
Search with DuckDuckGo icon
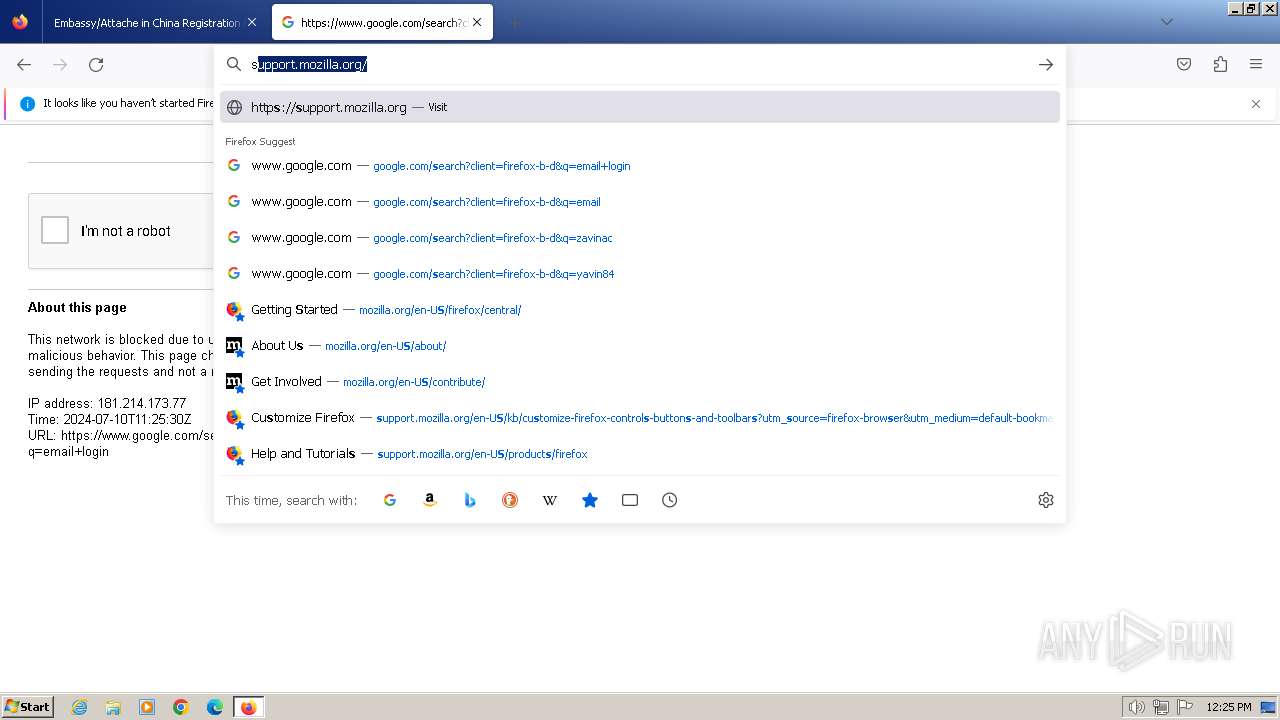[510, 500]
